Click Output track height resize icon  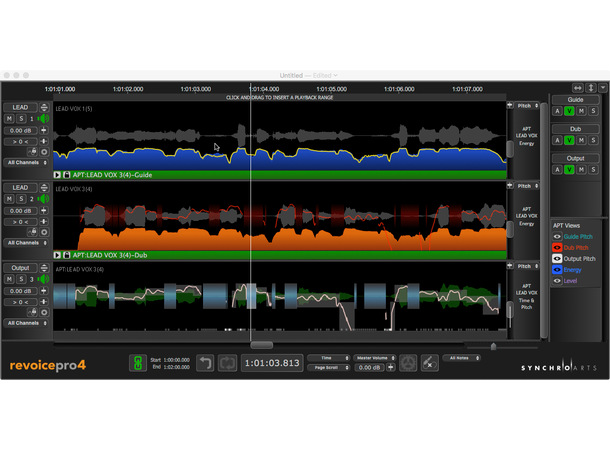click(44, 268)
